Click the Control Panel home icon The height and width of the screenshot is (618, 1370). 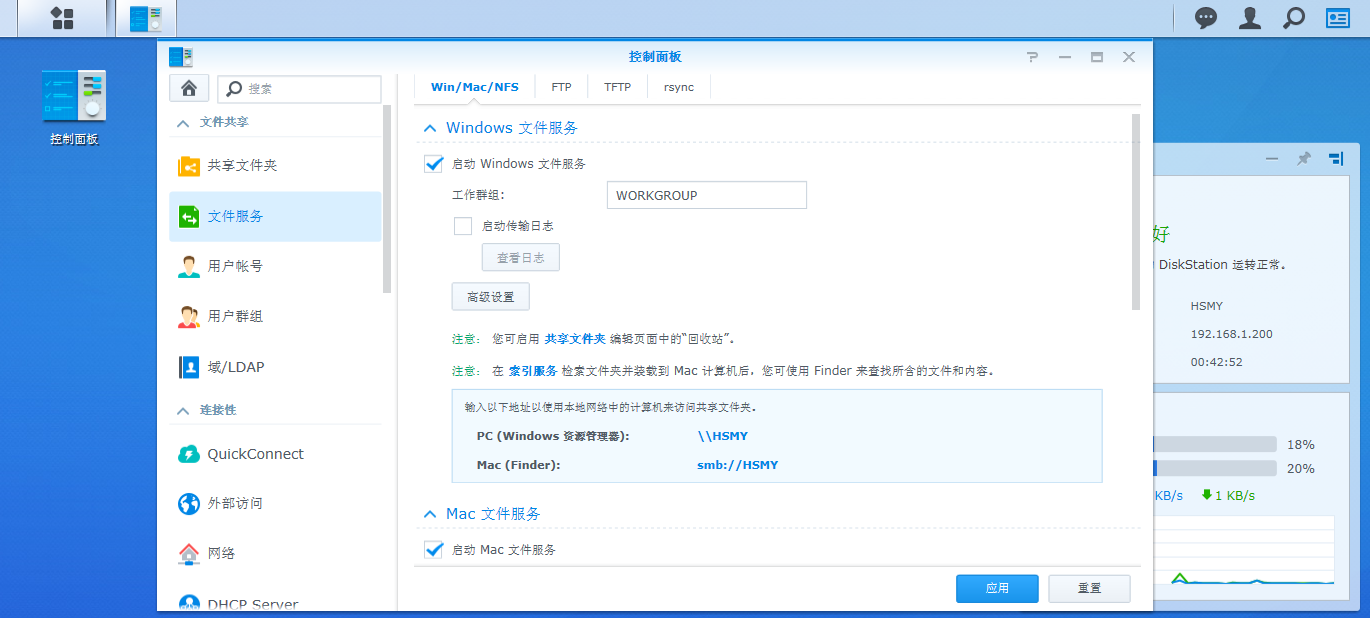[189, 88]
